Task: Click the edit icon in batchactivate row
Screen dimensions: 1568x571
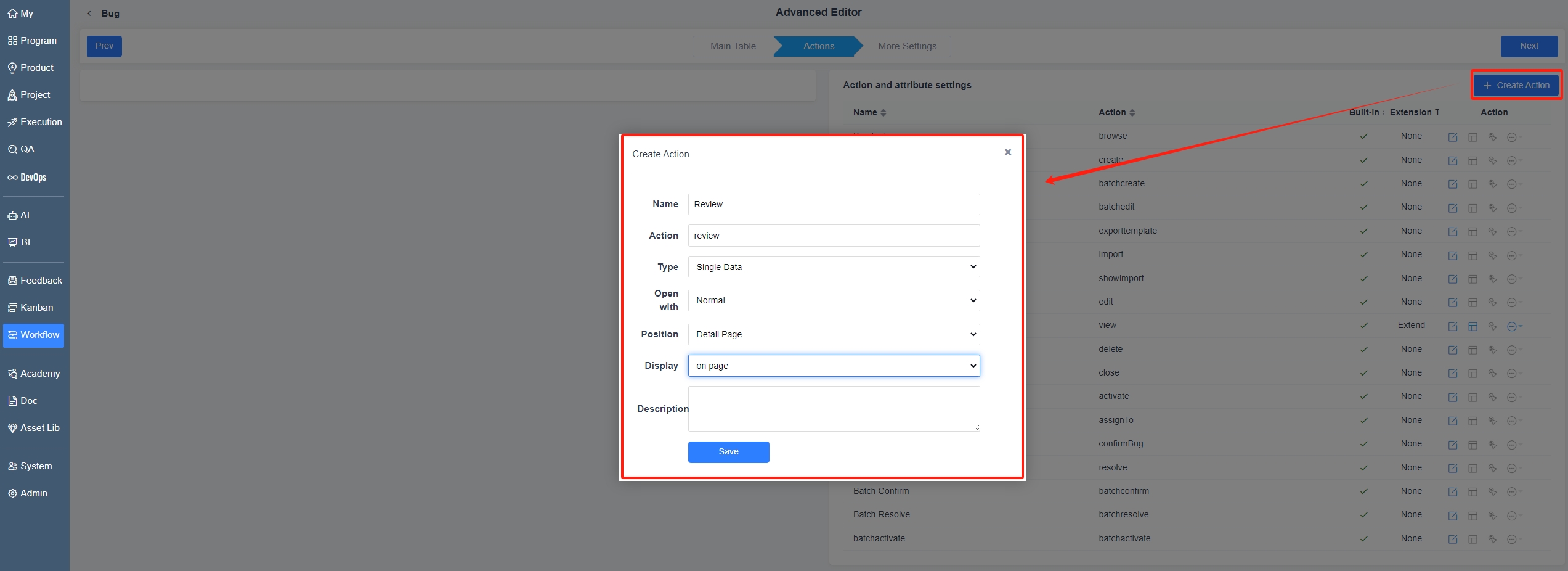Action: 1453,540
